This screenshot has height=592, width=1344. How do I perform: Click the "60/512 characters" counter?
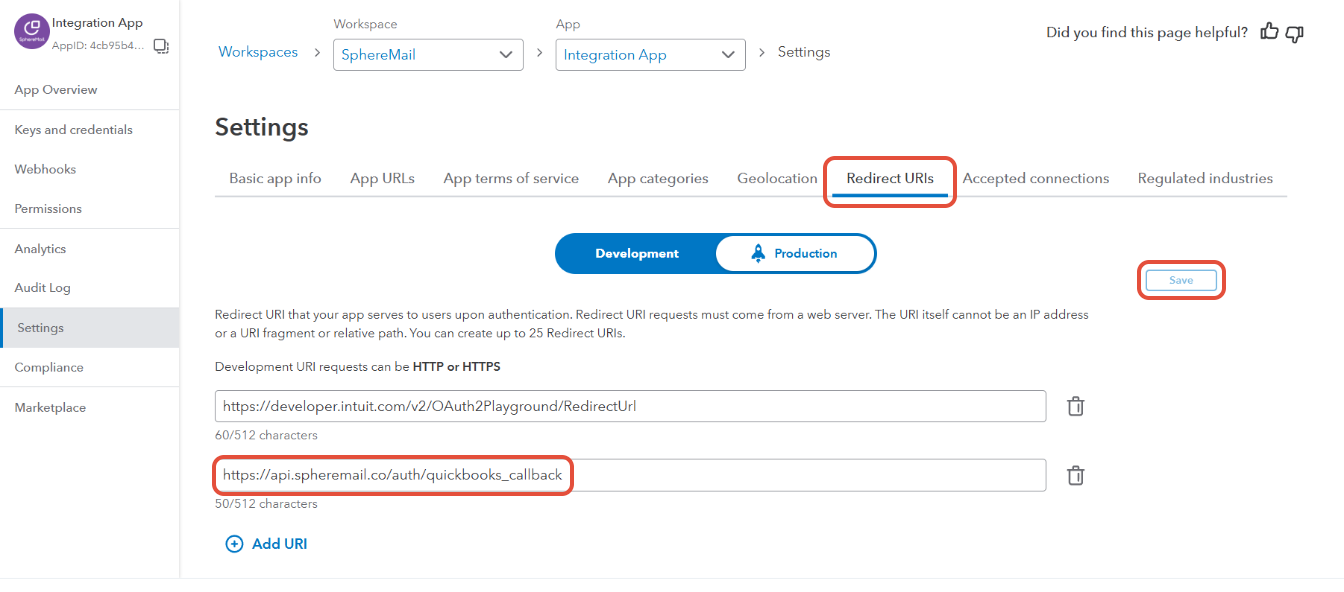266,435
